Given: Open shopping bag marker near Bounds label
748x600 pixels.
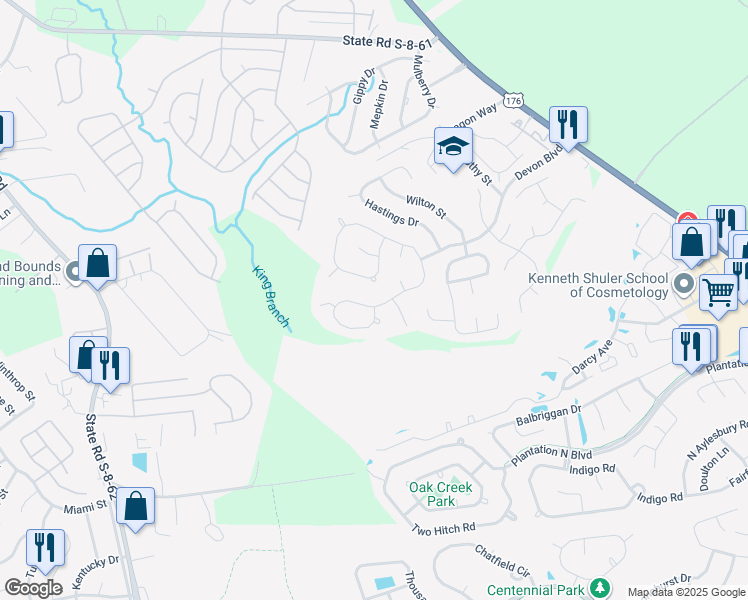Looking at the screenshot, I should [x=97, y=264].
